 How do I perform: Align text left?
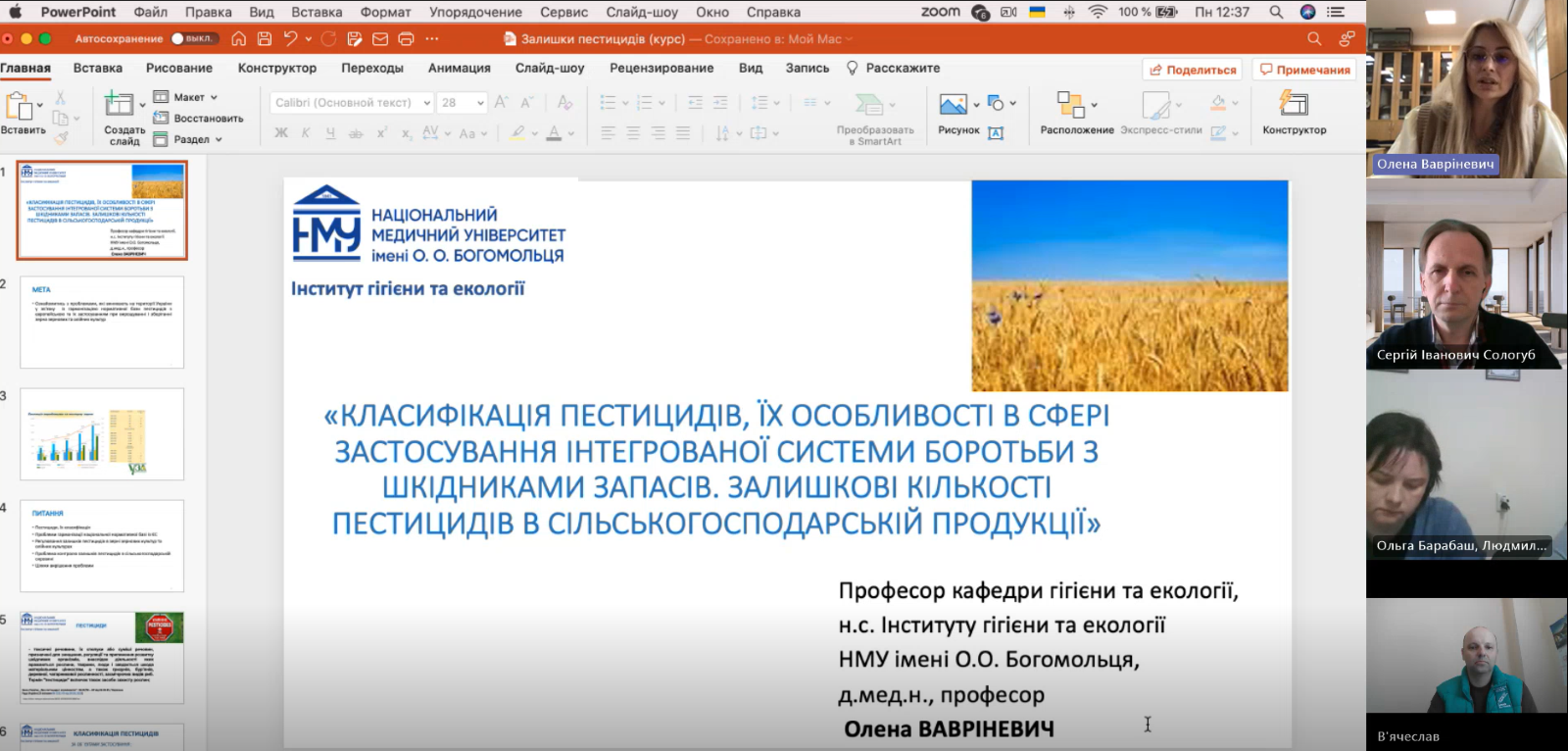608,132
